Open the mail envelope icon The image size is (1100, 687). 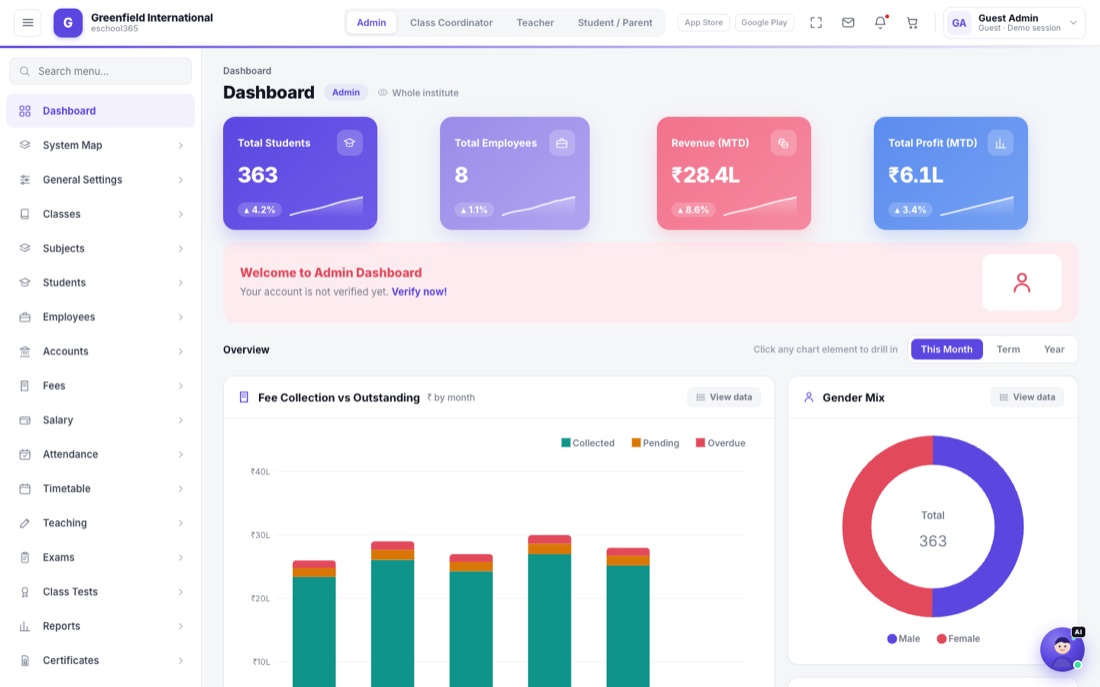click(x=848, y=22)
